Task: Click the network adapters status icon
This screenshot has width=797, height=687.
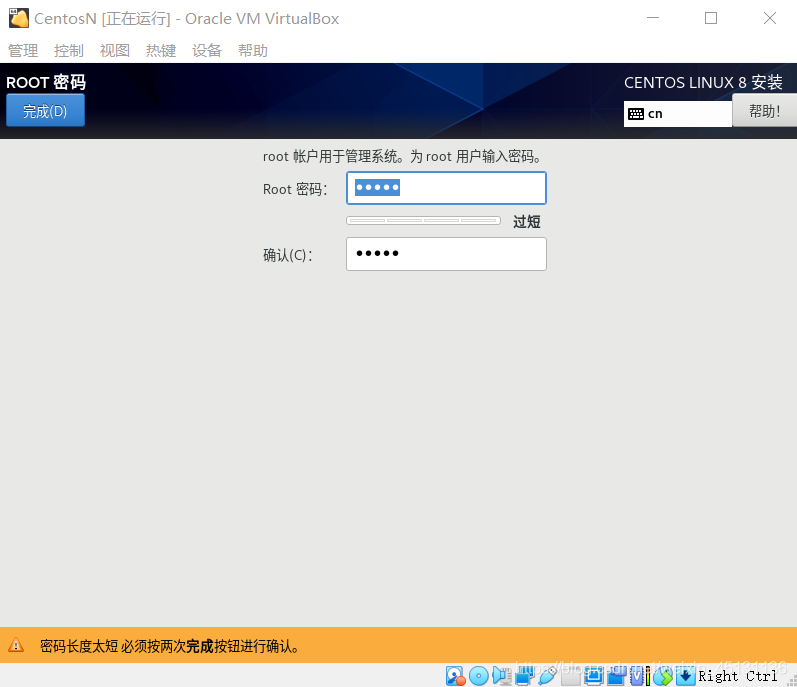Action: click(x=525, y=676)
